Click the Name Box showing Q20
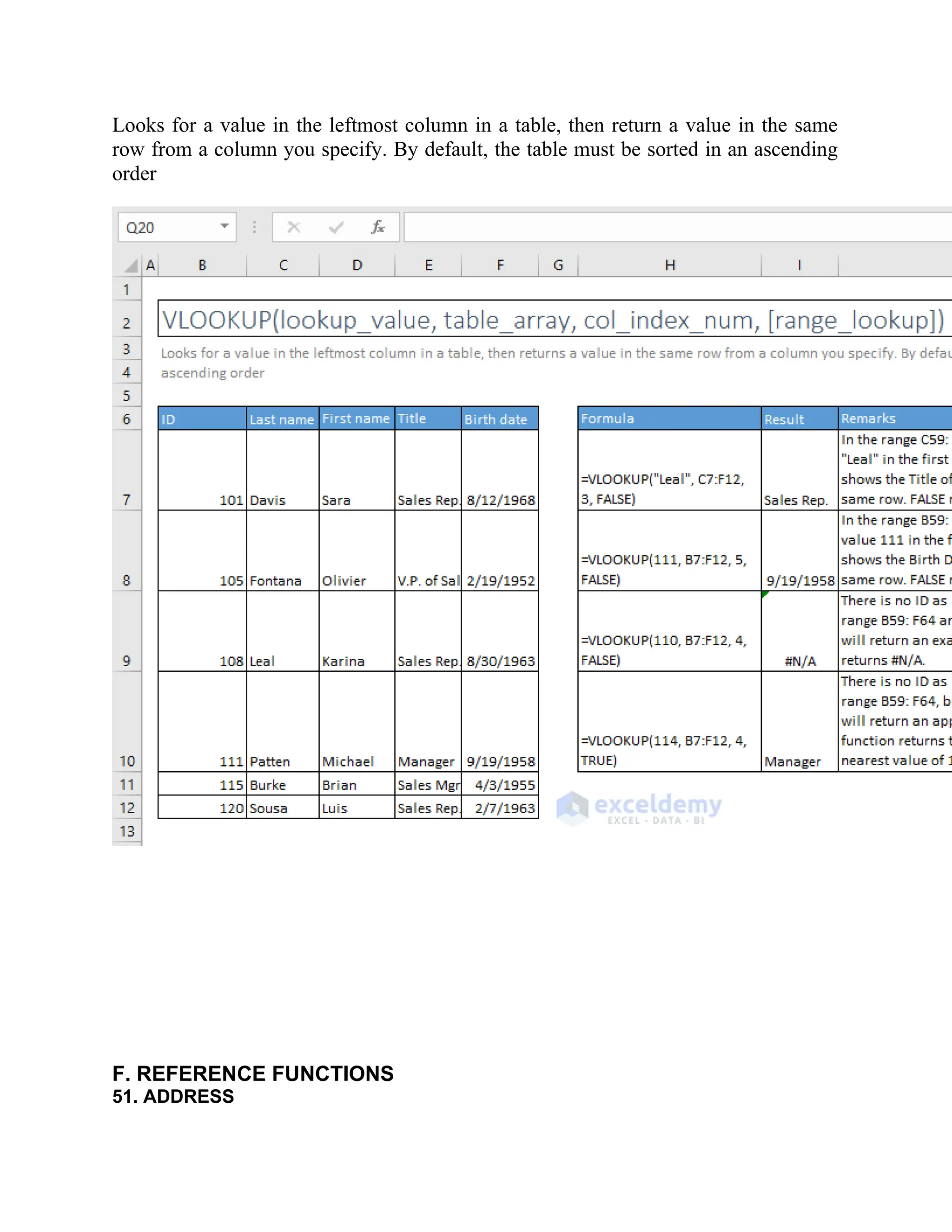This screenshot has height=1232, width=952. pyautogui.click(x=177, y=227)
